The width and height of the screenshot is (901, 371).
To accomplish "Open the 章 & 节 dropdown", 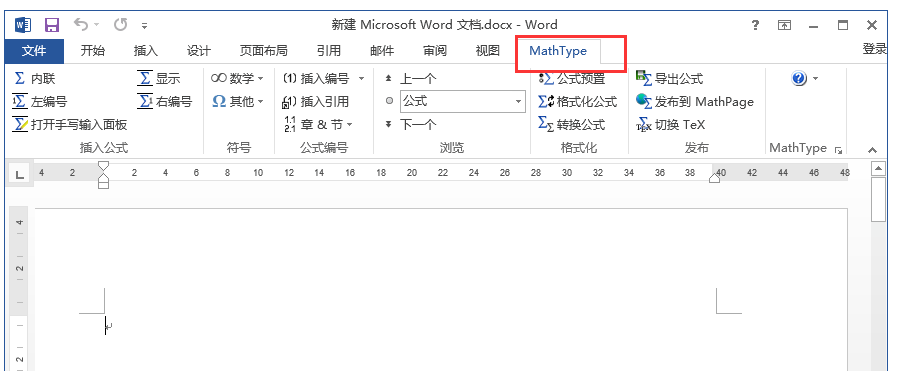I will pyautogui.click(x=319, y=125).
